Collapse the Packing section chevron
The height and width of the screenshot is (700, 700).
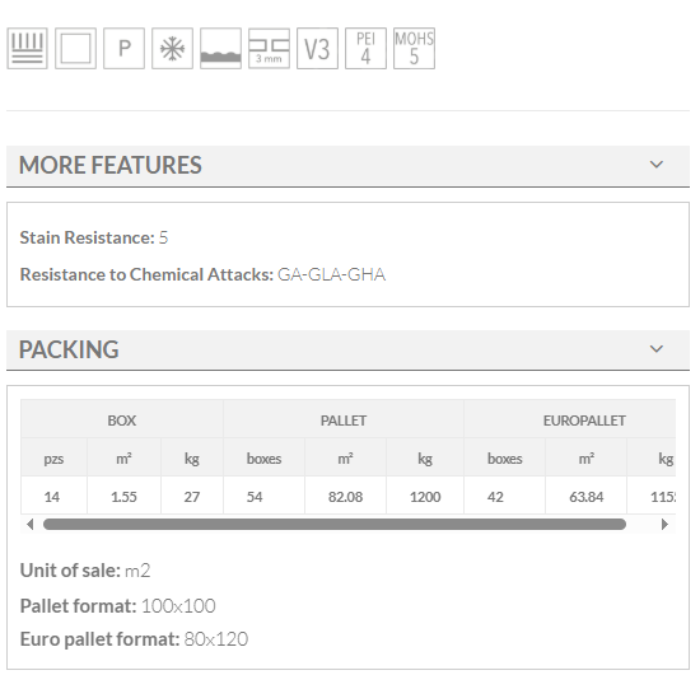[x=656, y=349]
